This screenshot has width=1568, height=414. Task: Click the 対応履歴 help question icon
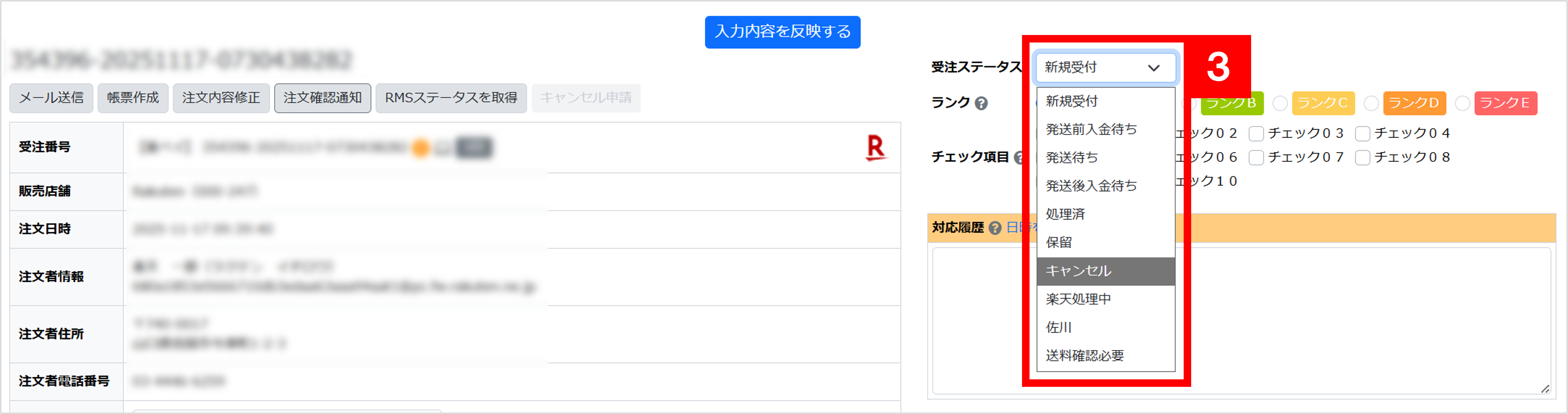(x=995, y=228)
